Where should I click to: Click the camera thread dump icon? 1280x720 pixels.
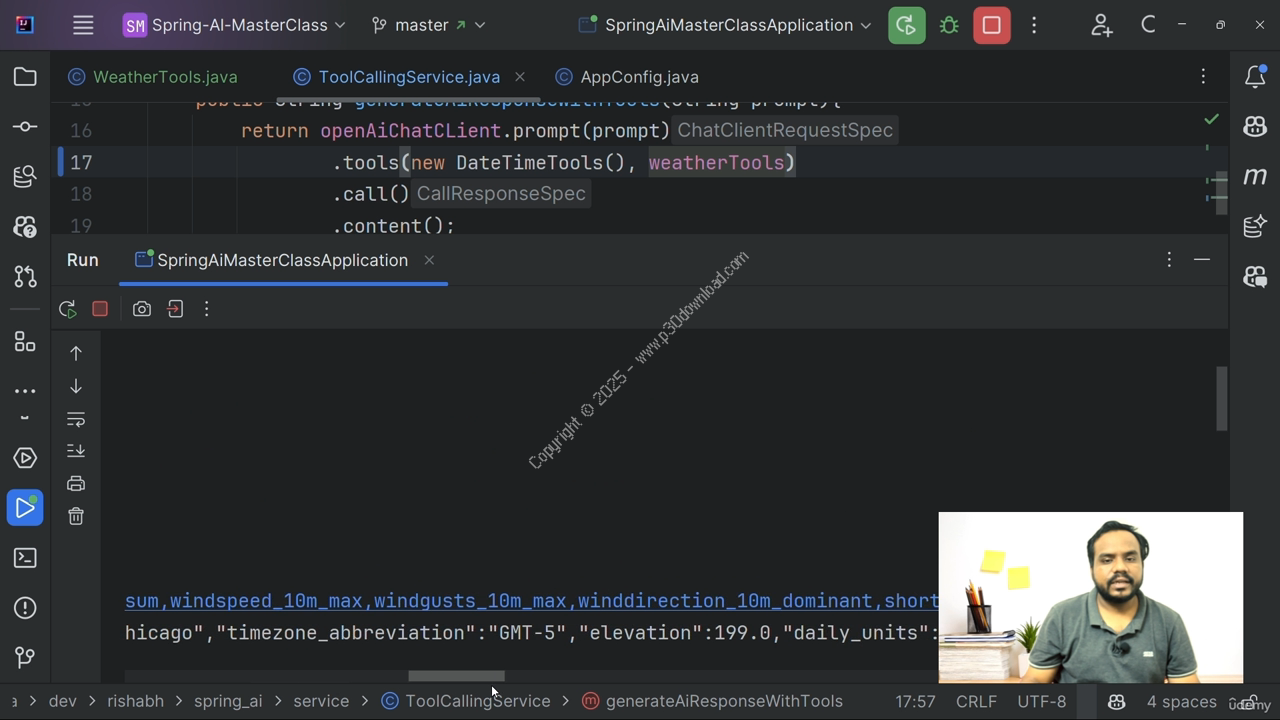coord(142,309)
